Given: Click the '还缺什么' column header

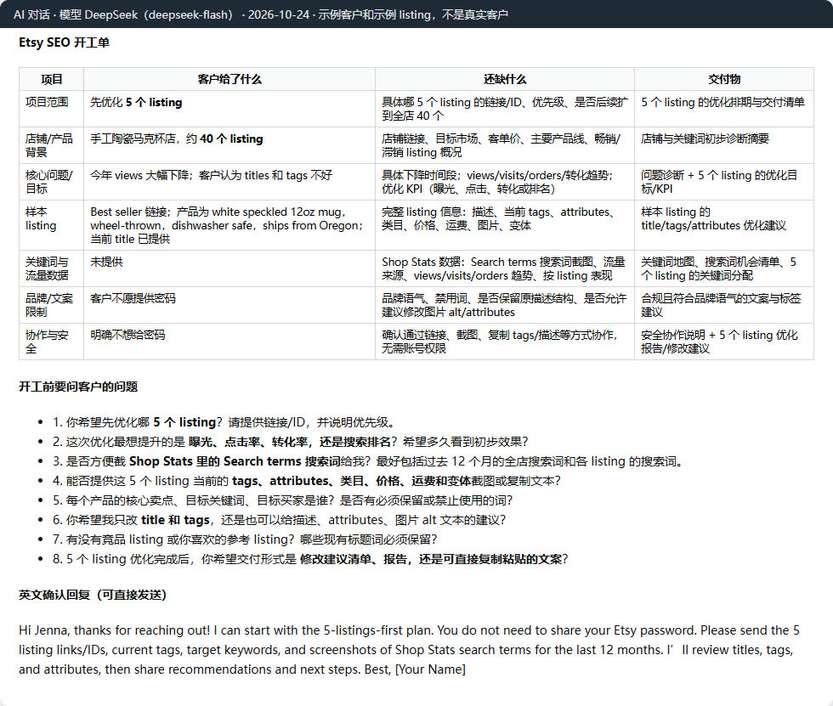Looking at the screenshot, I should (x=505, y=80).
